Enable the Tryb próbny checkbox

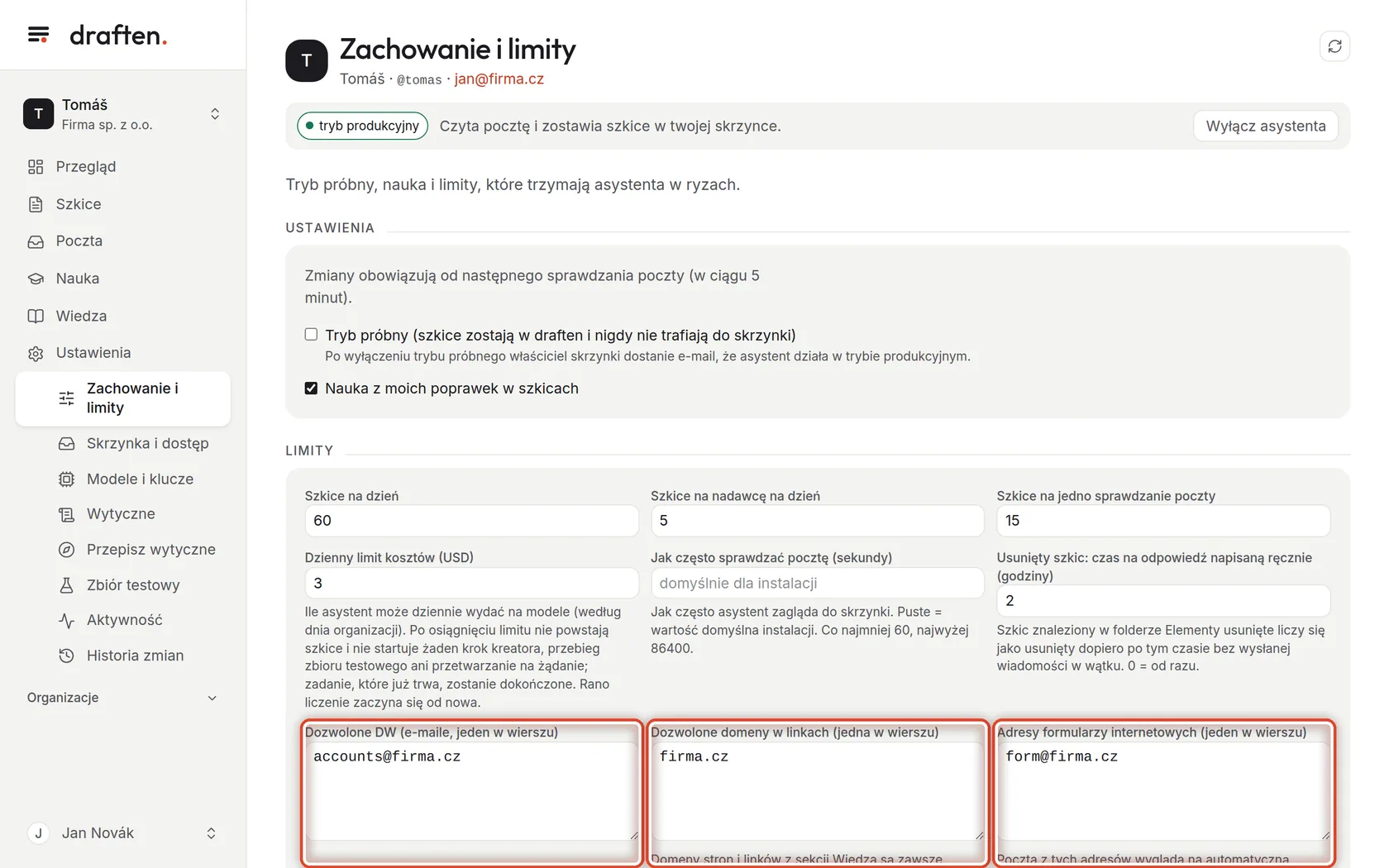[x=311, y=335]
